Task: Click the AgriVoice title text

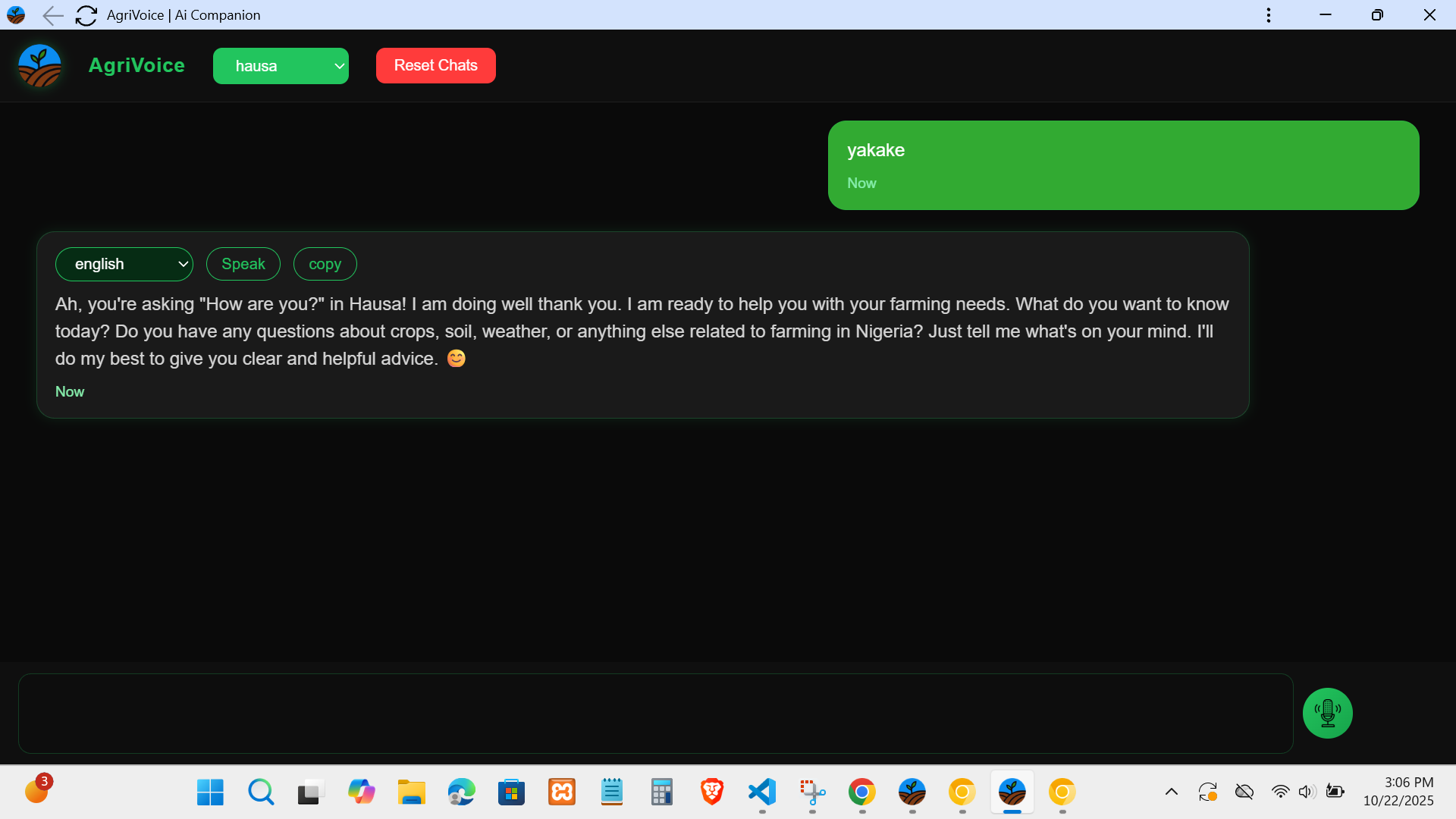Action: (136, 66)
